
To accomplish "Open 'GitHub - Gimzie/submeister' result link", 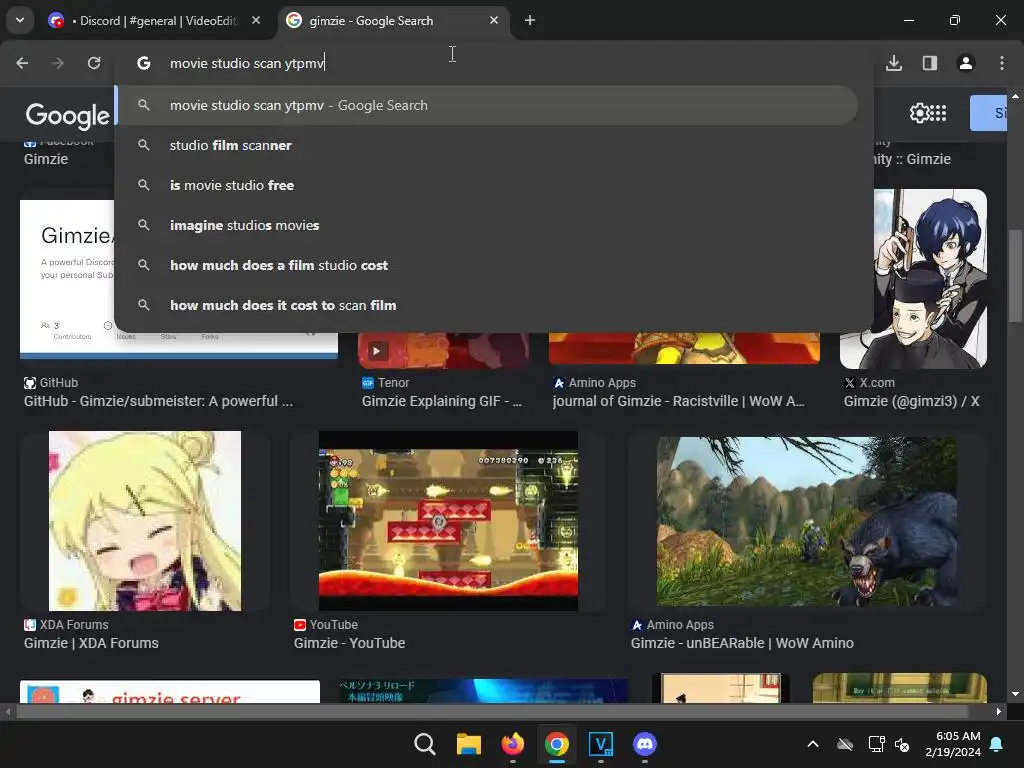I will [159, 401].
